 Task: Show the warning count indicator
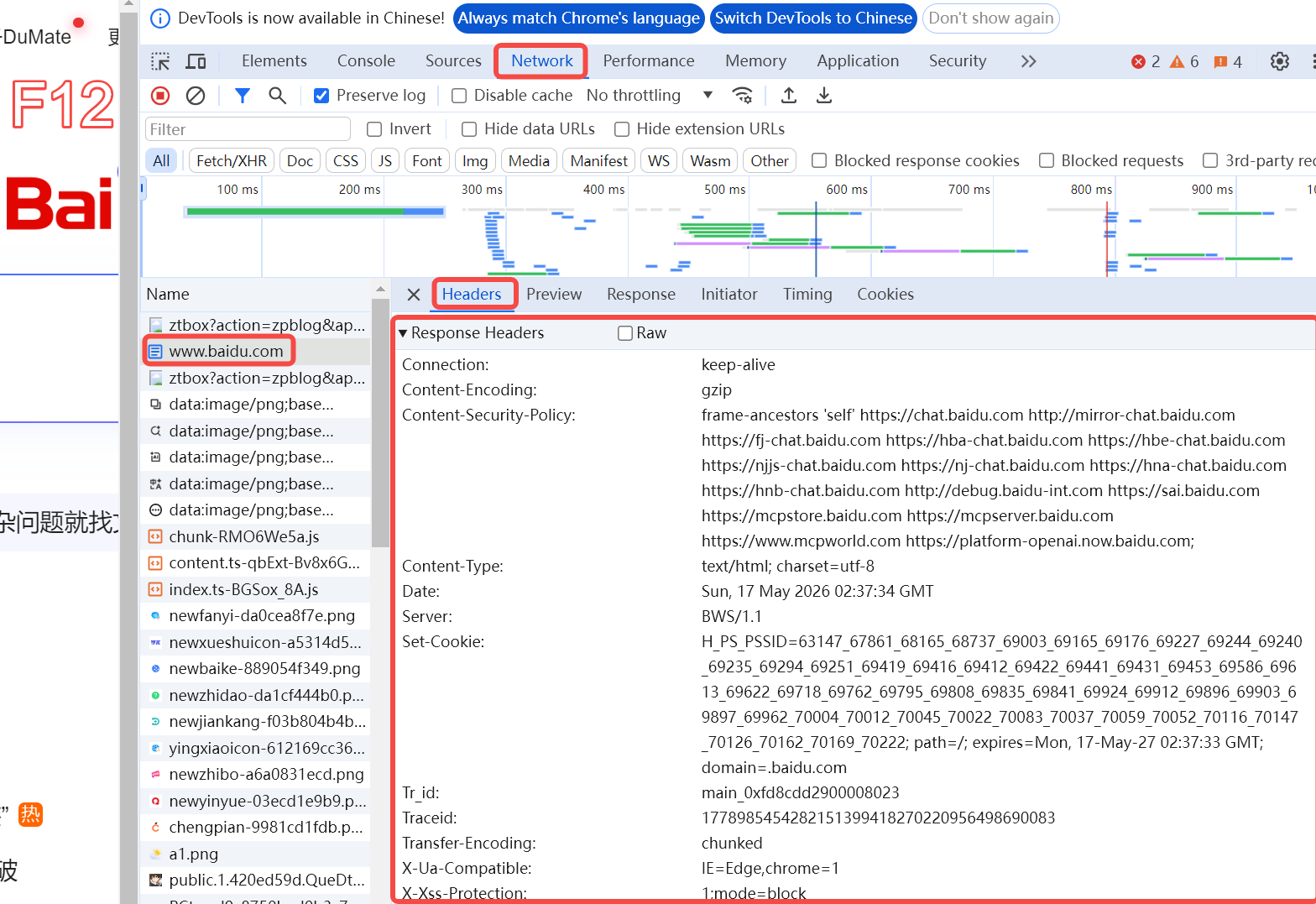point(1184,61)
